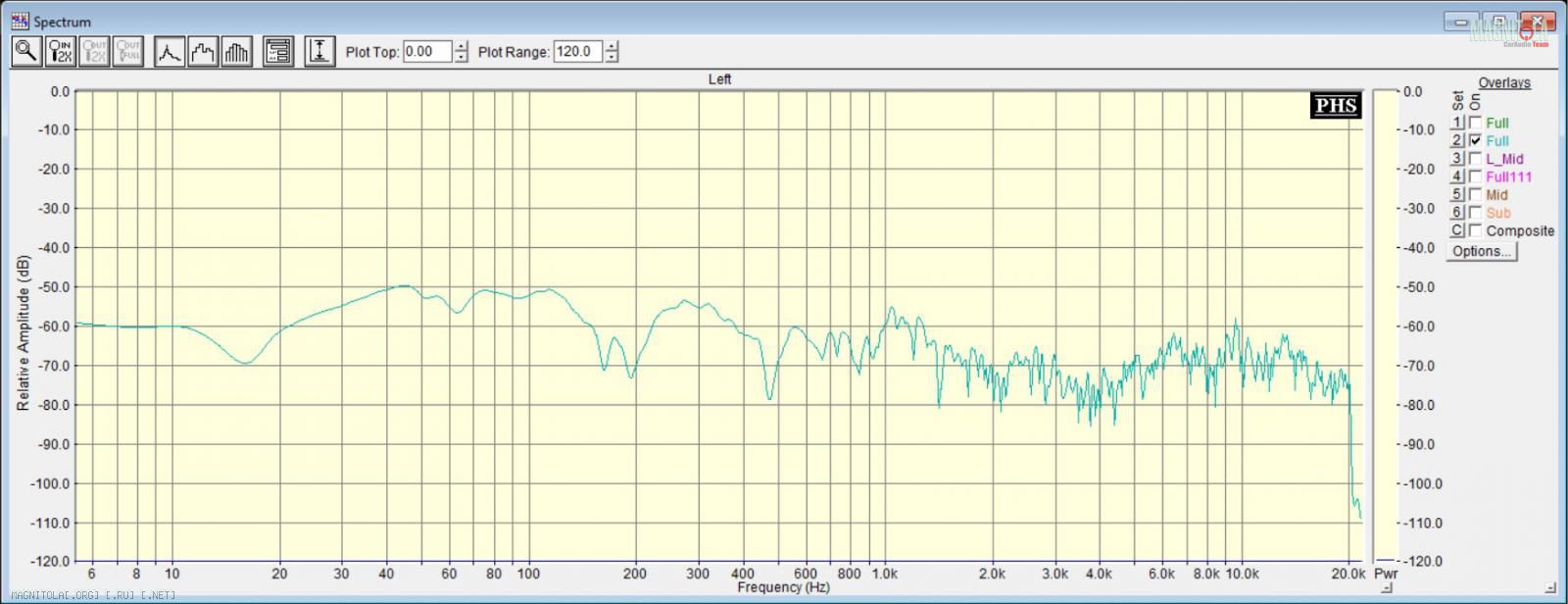This screenshot has width=1568, height=604.
Task: Click the Full111 overlay name
Action: (1508, 176)
